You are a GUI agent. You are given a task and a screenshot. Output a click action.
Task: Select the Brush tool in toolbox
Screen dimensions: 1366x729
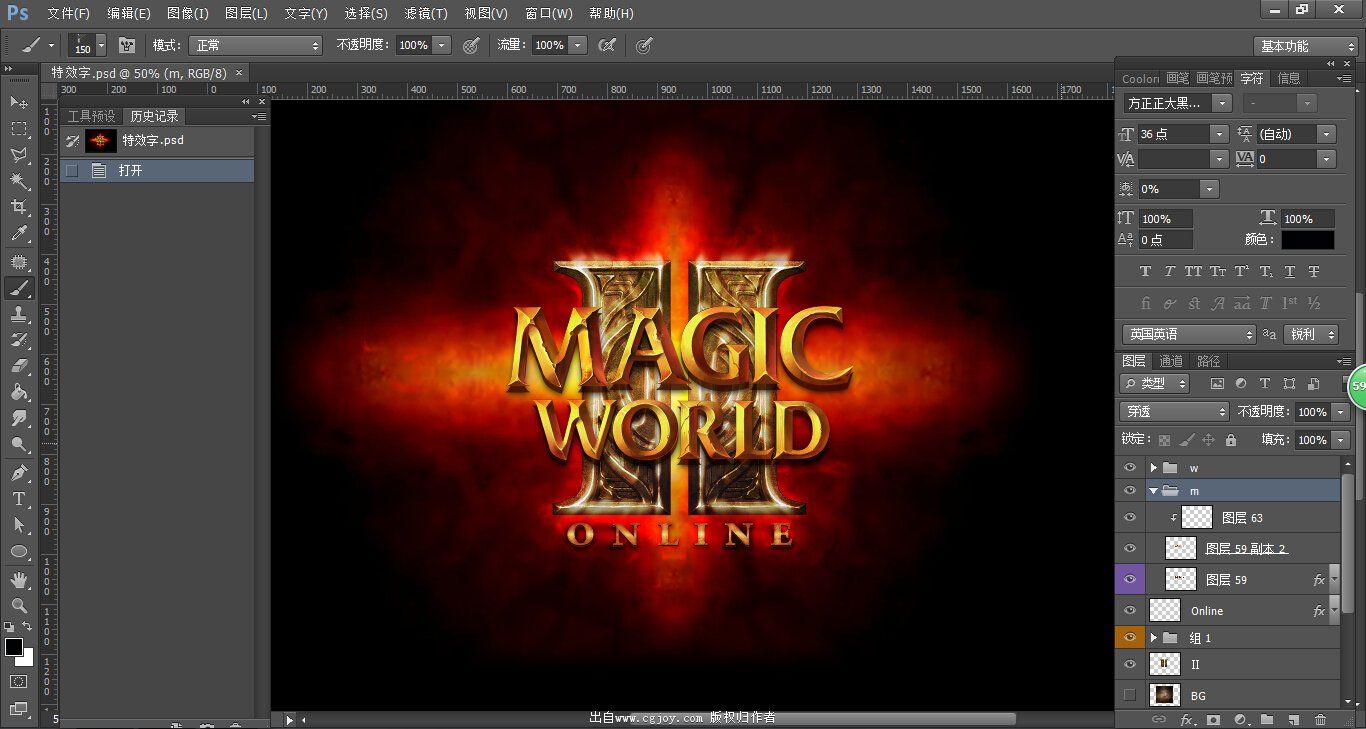click(19, 288)
